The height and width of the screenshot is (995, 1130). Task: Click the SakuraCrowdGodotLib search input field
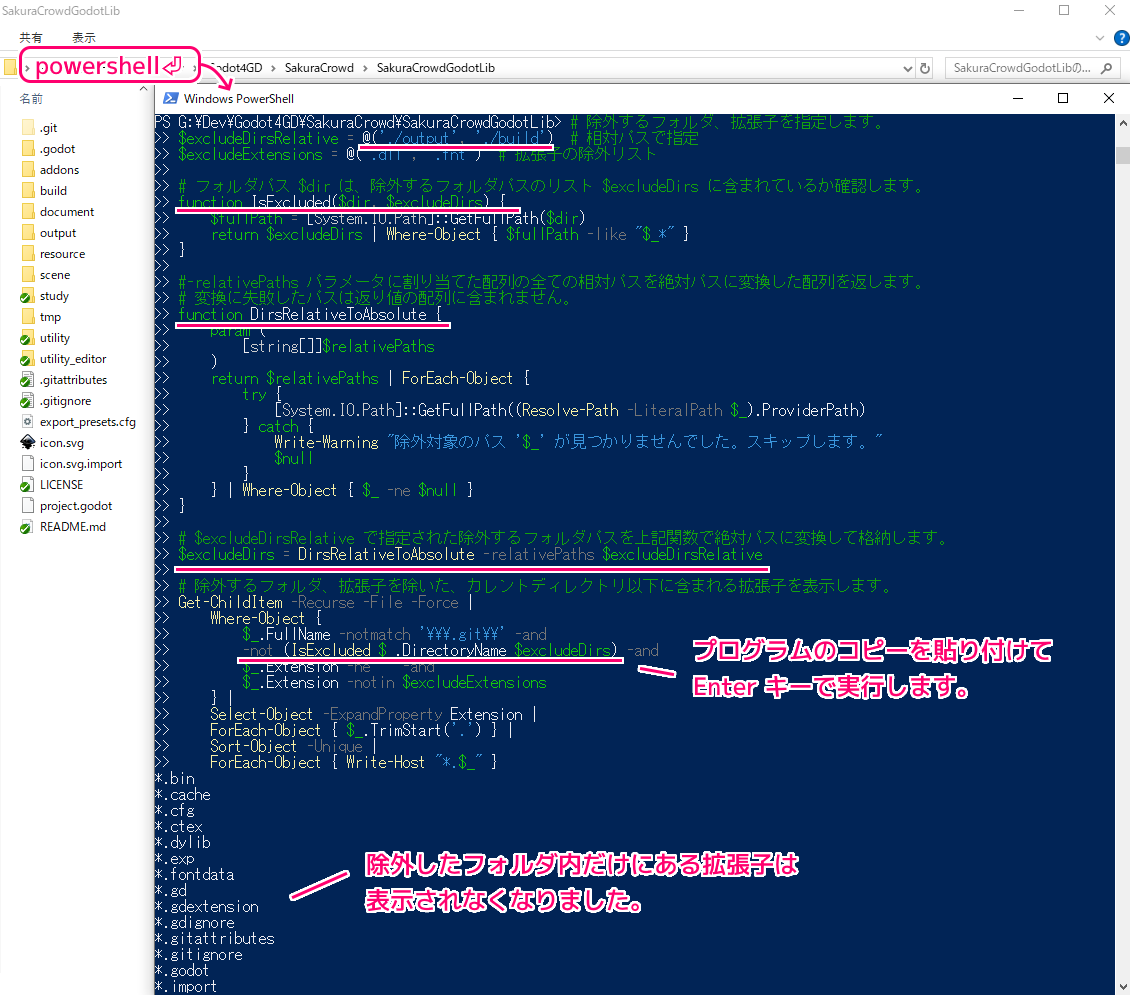tap(1020, 68)
